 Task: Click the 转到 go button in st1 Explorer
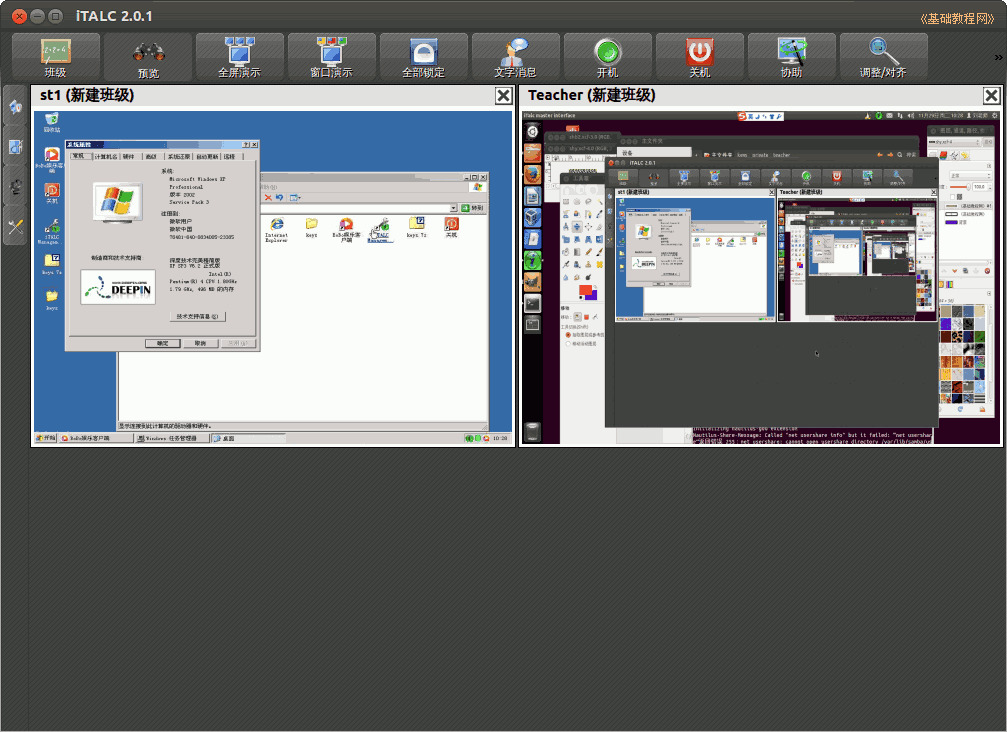[x=473, y=207]
